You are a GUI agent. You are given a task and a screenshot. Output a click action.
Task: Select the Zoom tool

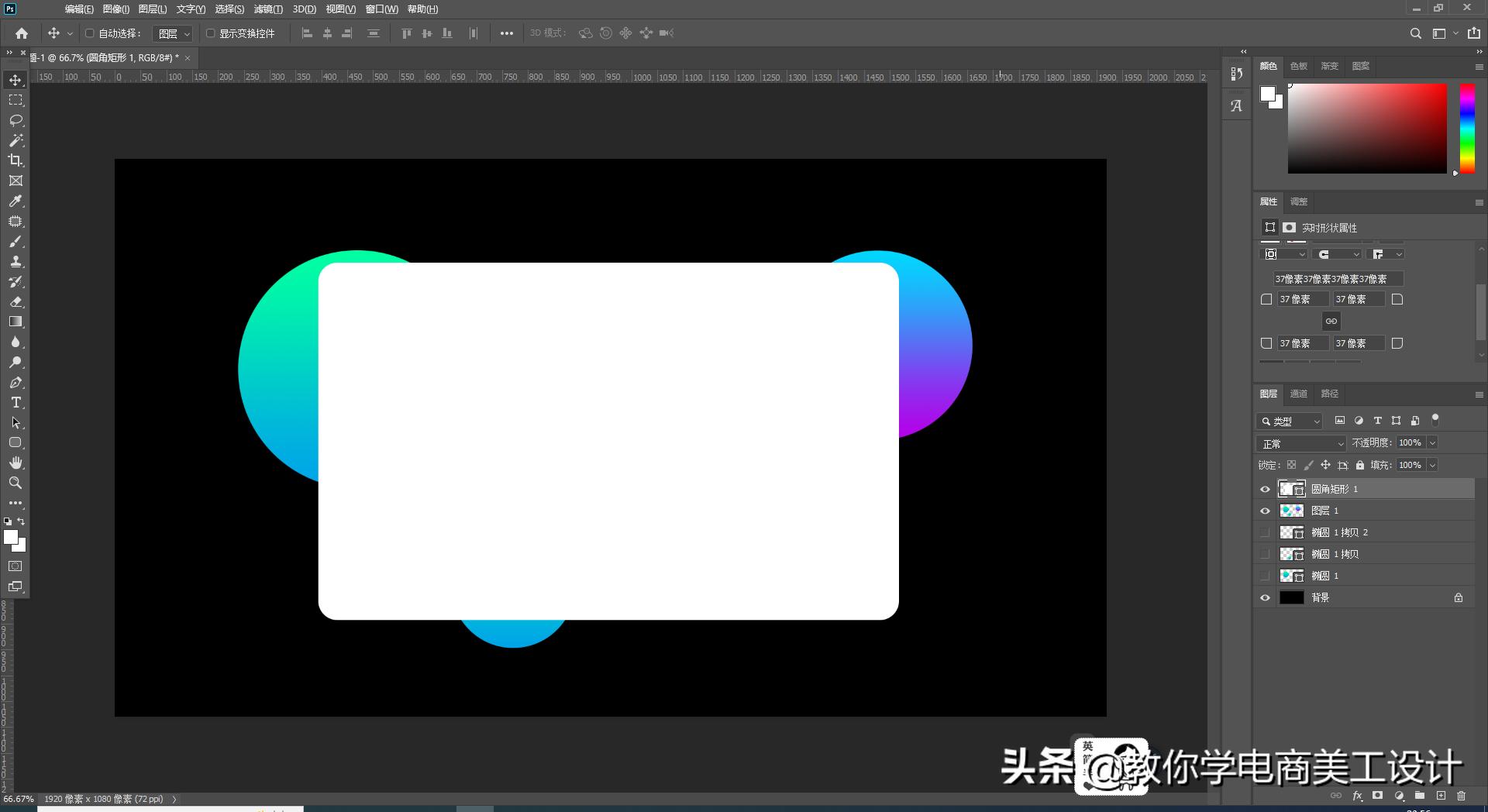pos(15,483)
